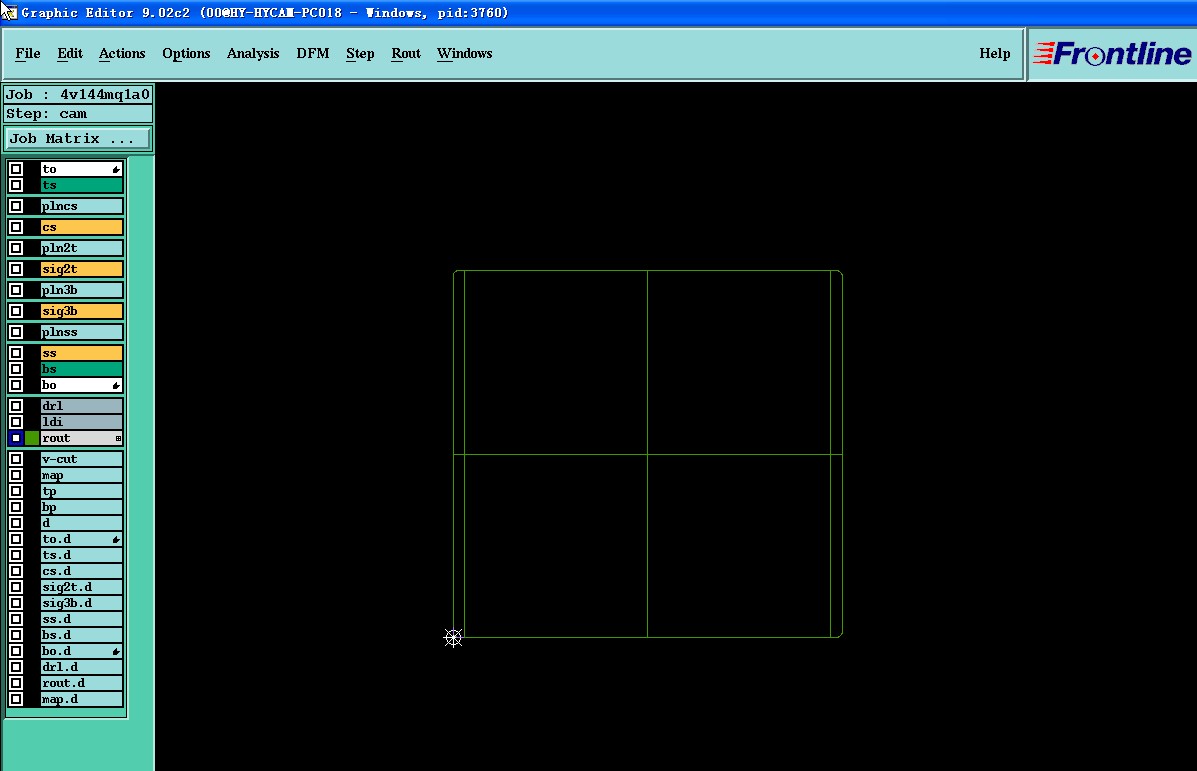Open the Actions menu
The width and height of the screenshot is (1197, 771).
pos(122,53)
